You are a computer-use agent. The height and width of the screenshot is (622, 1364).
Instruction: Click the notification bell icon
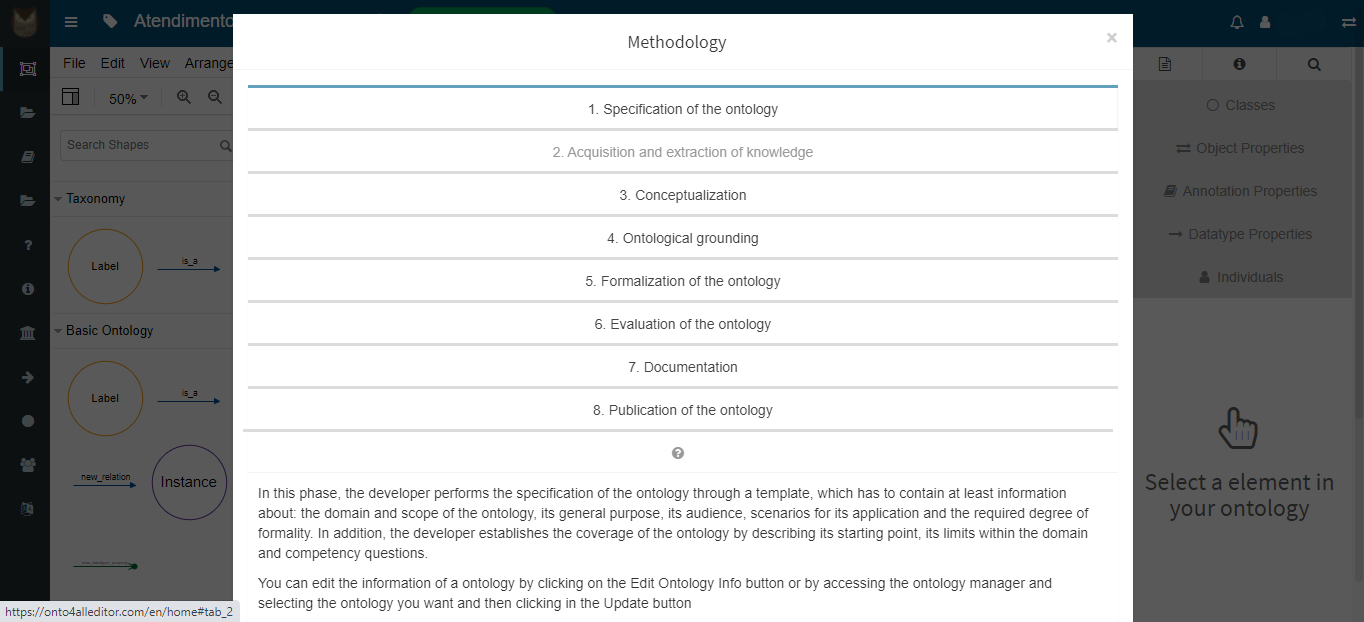point(1237,22)
